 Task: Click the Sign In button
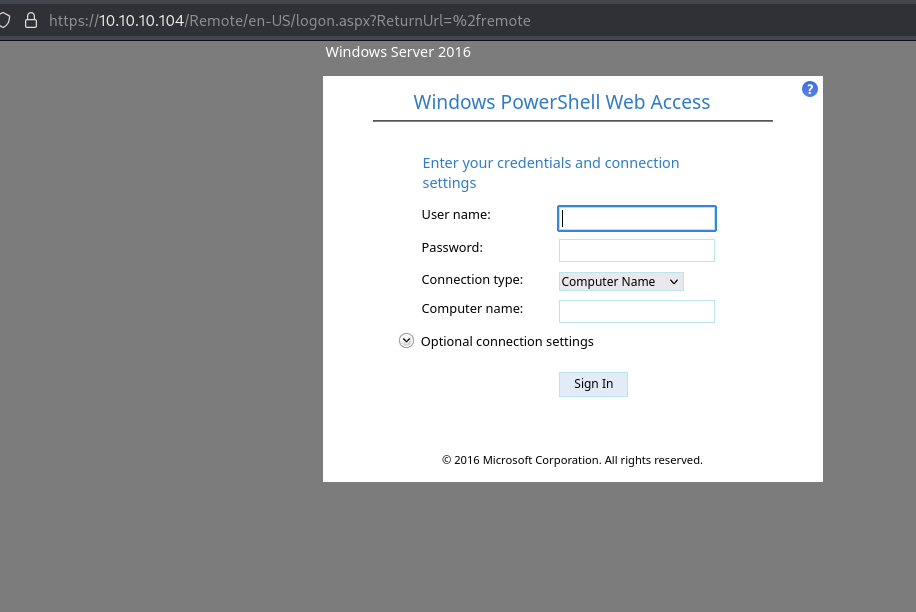[594, 384]
